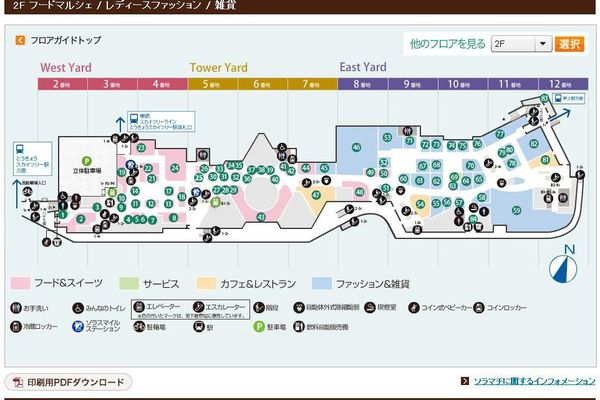Click the green parking P icon on map
This screenshot has width=600, height=400.
click(x=85, y=160)
